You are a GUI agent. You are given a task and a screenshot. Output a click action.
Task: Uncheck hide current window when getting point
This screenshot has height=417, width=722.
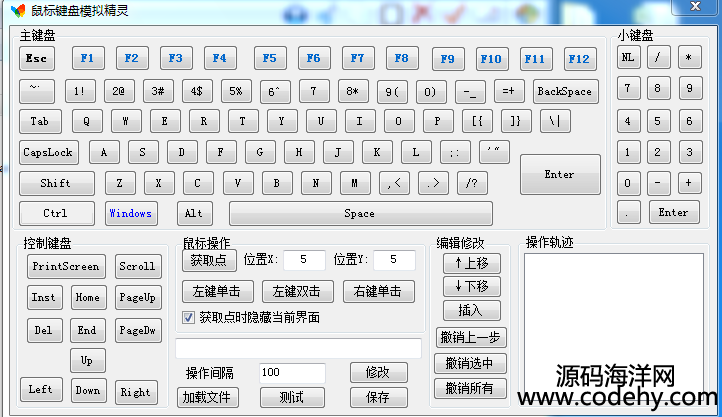[188, 317]
